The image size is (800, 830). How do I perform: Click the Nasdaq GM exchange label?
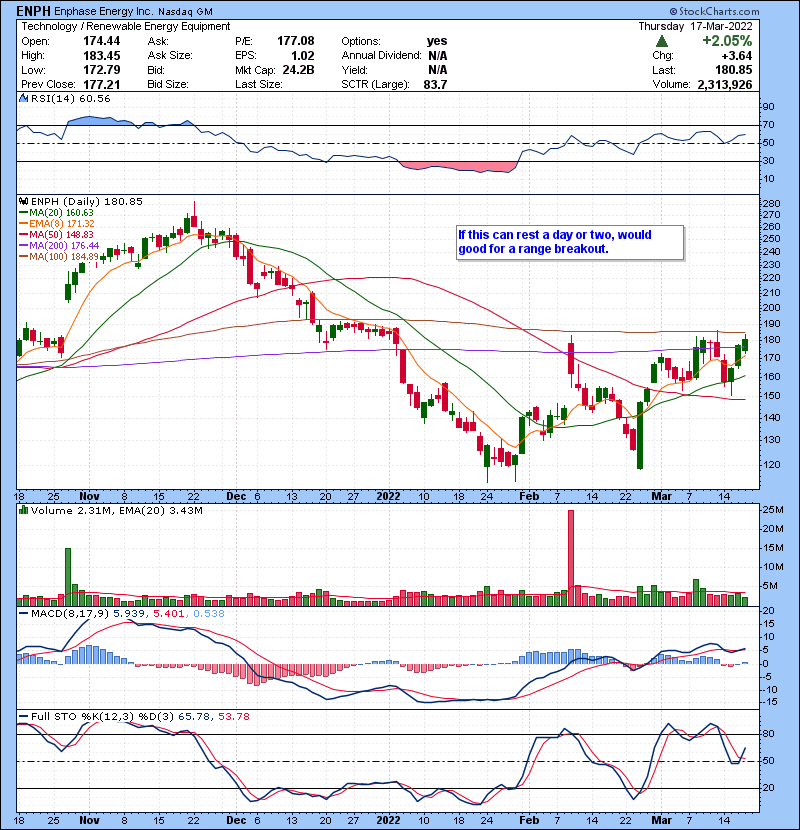tap(184, 12)
